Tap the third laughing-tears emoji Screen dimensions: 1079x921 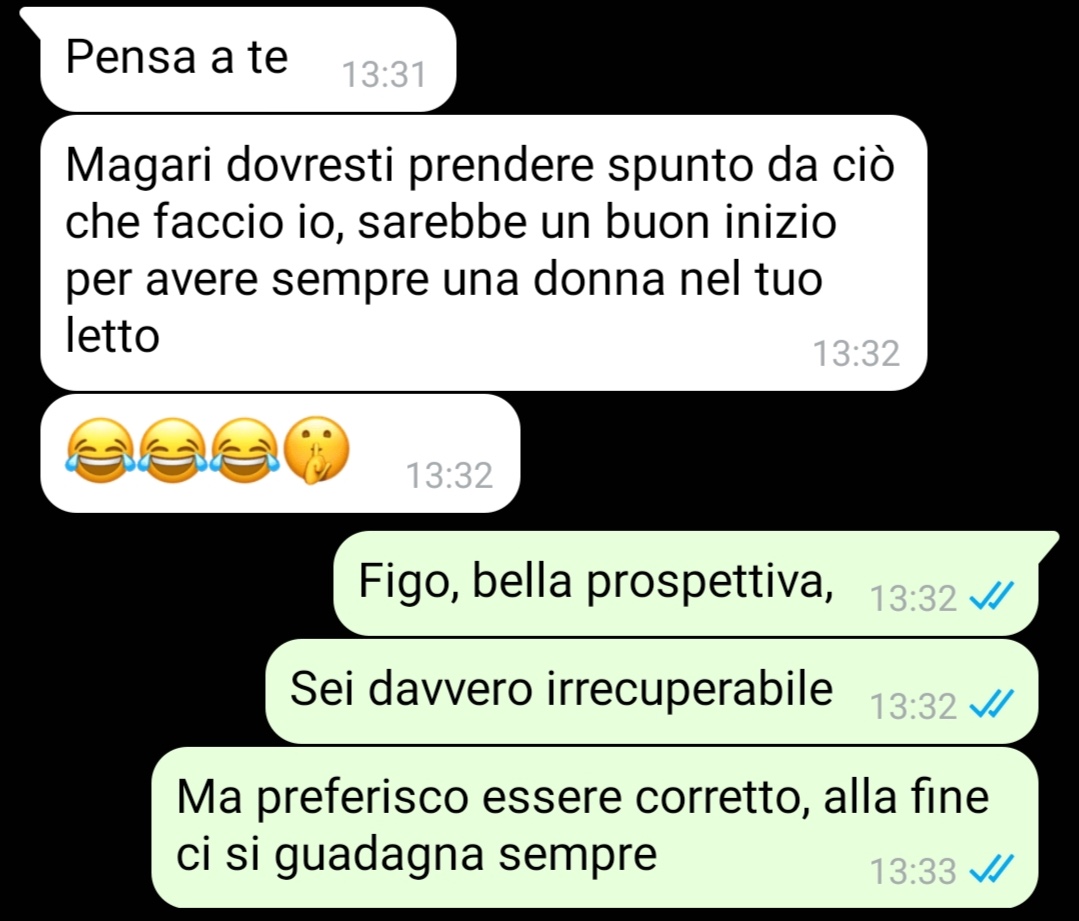[244, 451]
